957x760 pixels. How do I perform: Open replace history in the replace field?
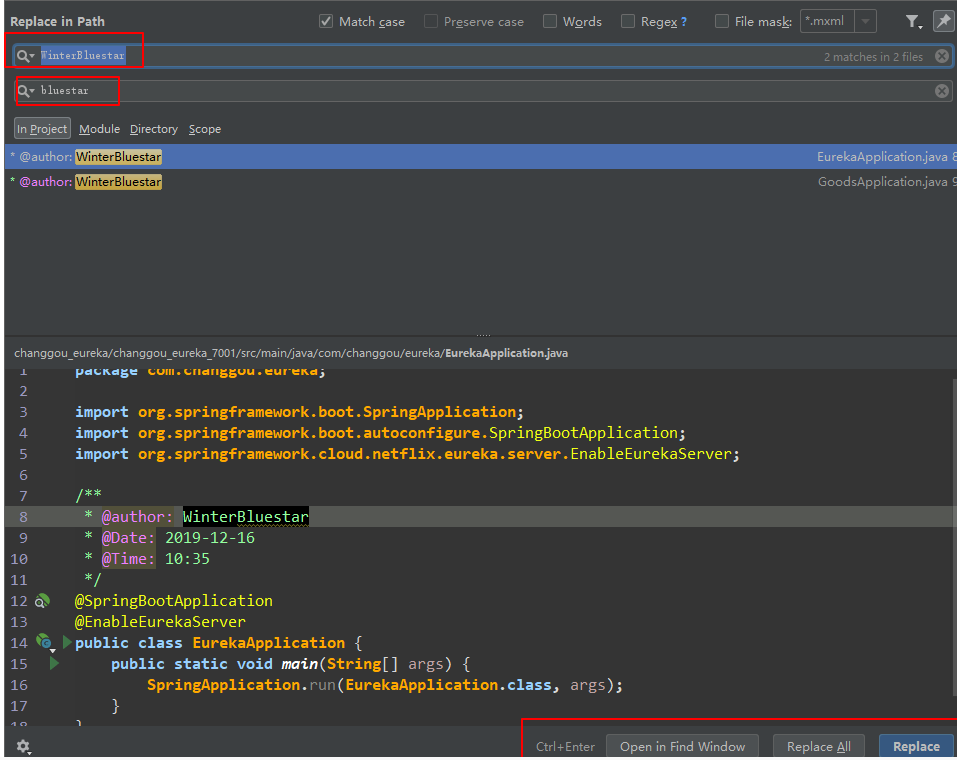pyautogui.click(x=26, y=91)
